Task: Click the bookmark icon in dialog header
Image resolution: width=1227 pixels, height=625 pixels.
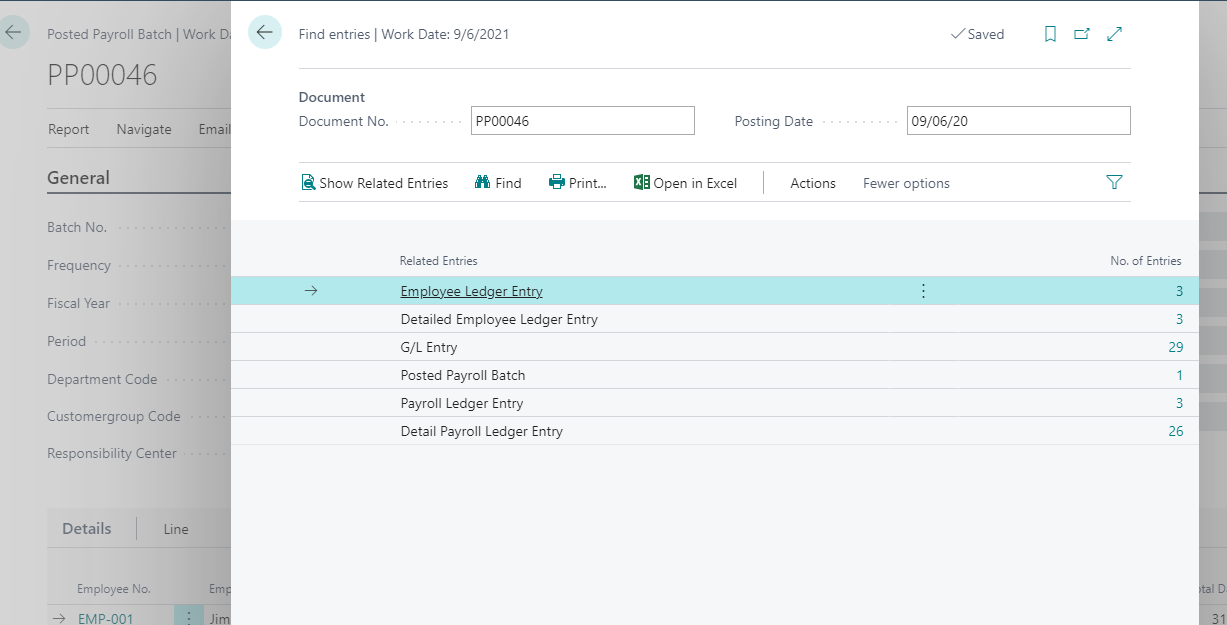Action: 1050,34
